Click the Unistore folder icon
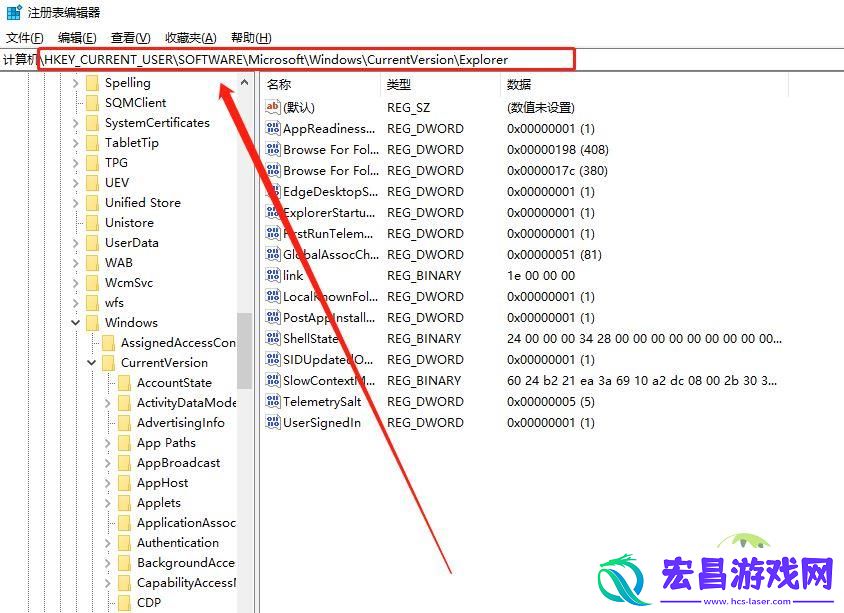The image size is (844, 613). pos(93,222)
